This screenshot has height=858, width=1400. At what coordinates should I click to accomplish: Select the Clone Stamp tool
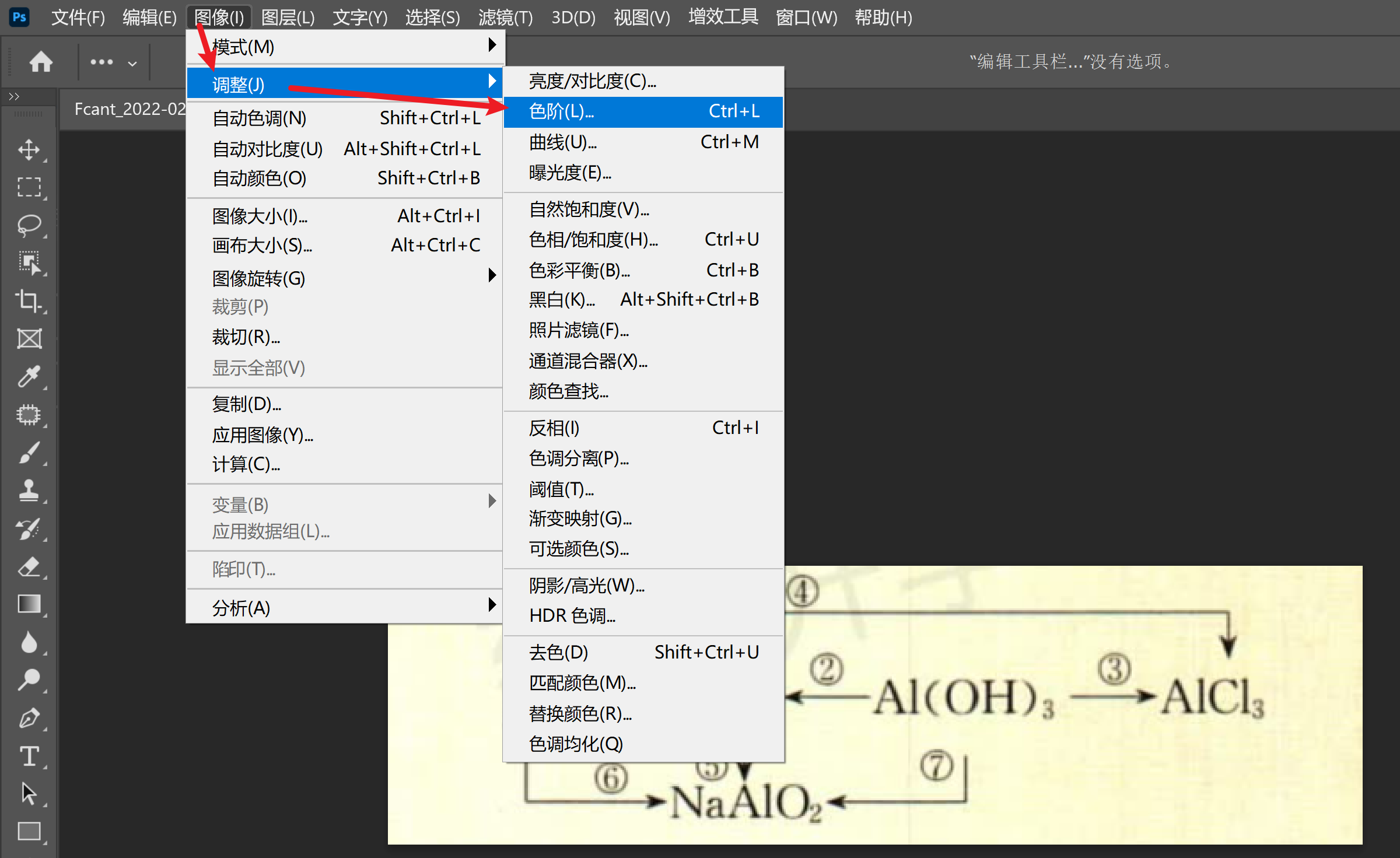pyautogui.click(x=29, y=490)
